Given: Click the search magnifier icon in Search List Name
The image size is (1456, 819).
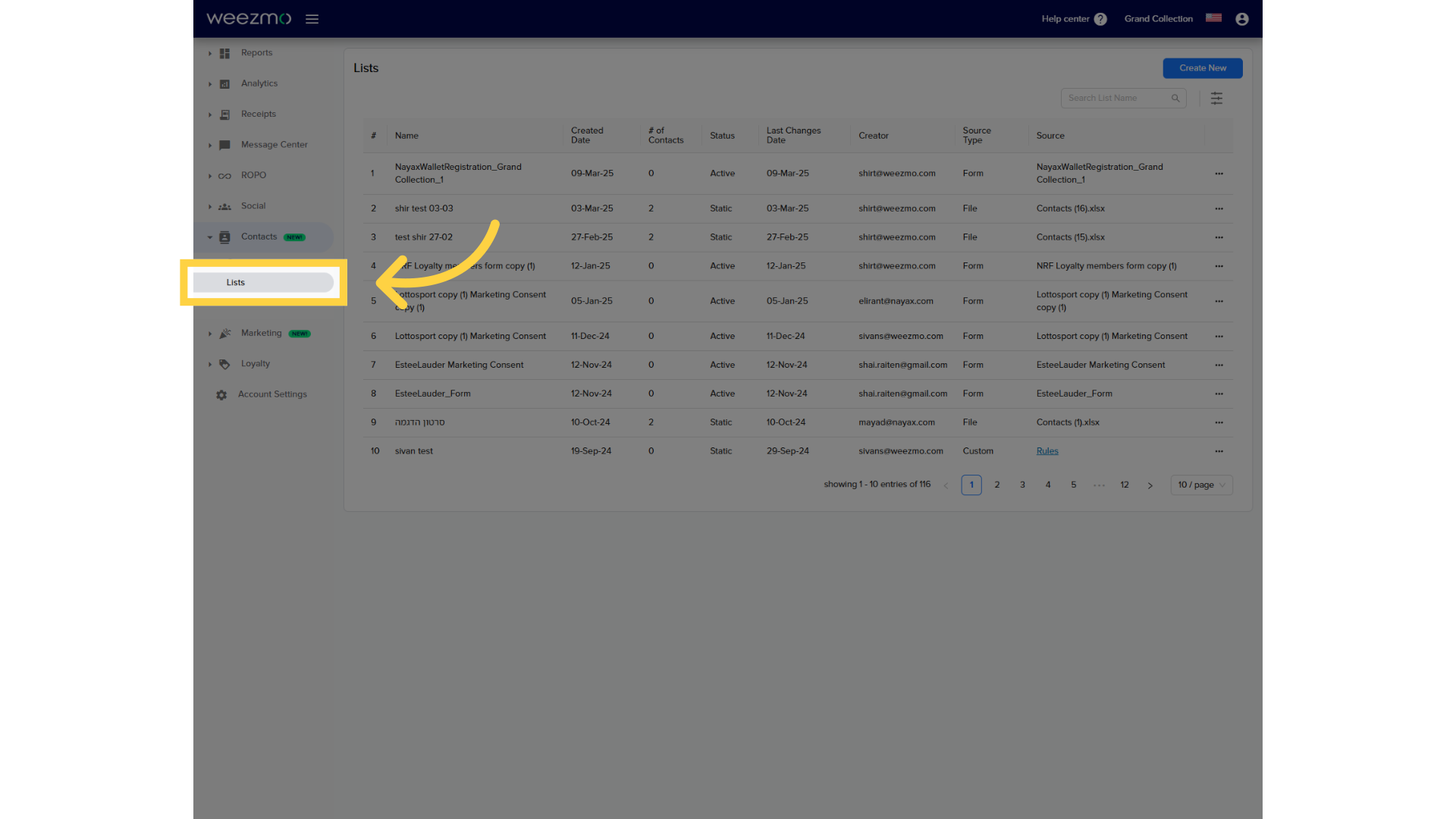Looking at the screenshot, I should click(x=1175, y=98).
